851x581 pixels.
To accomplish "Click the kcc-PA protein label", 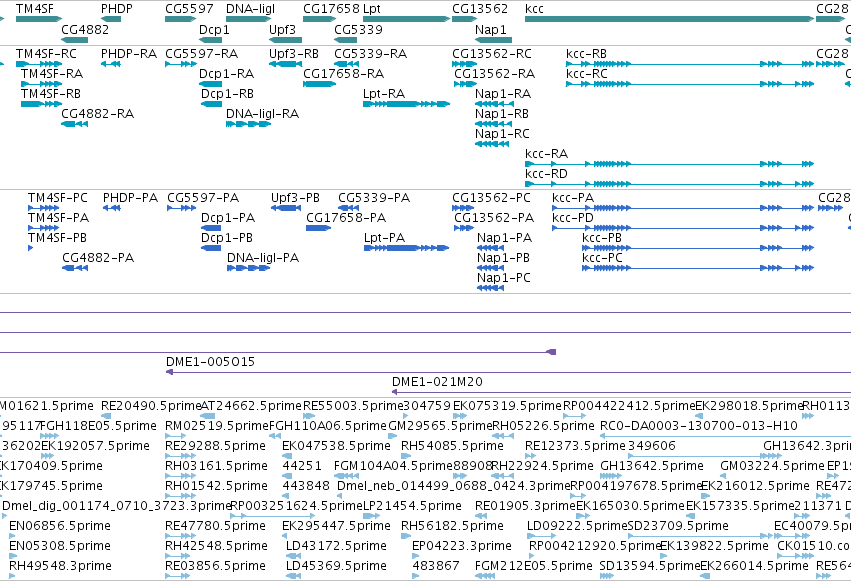I will (573, 198).
